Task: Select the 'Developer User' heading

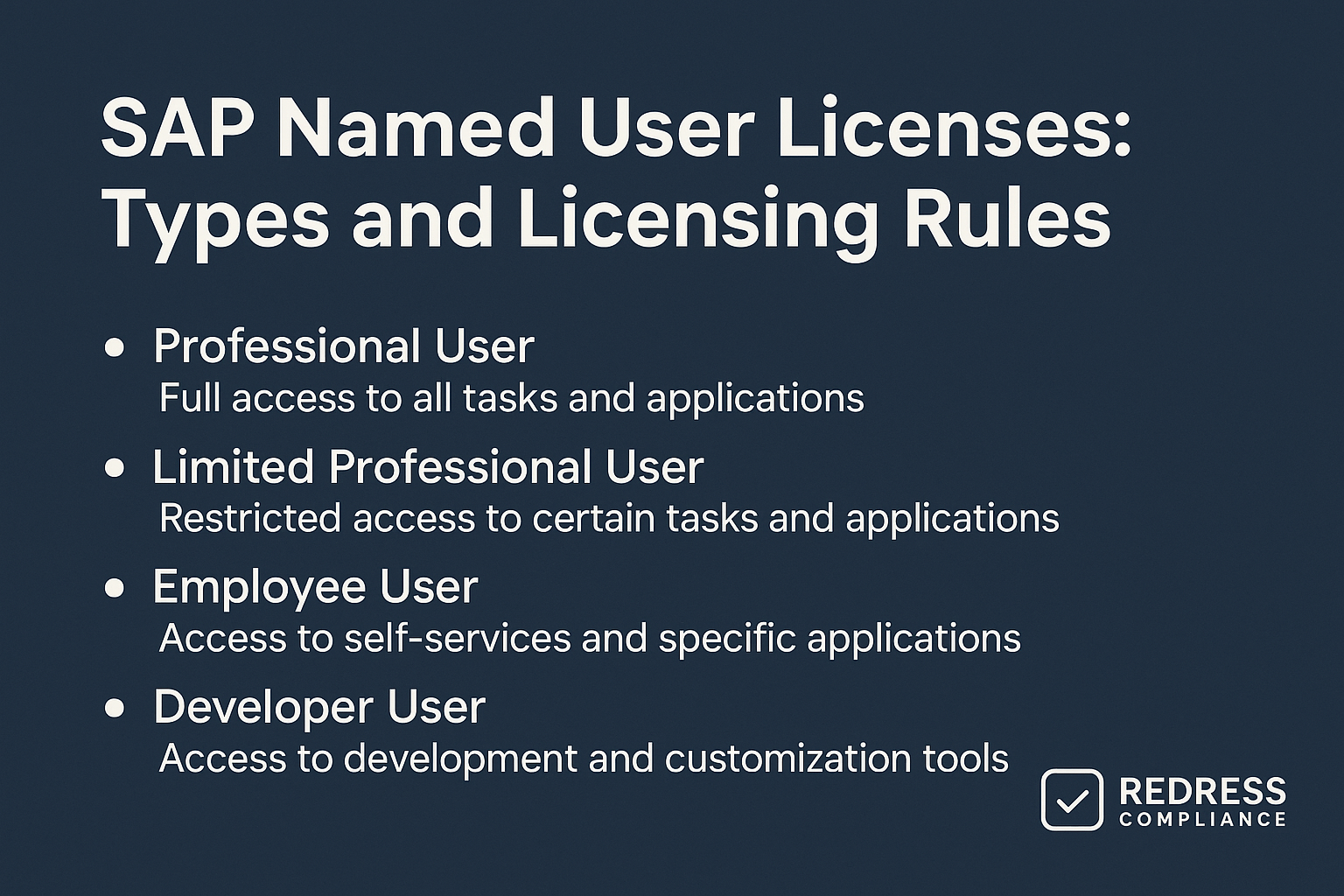Action: [x=318, y=706]
